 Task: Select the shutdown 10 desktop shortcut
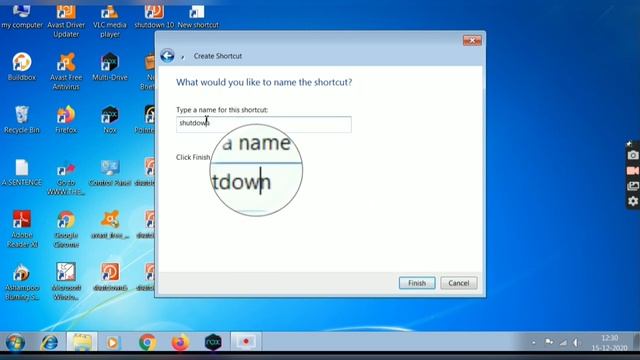click(x=154, y=16)
